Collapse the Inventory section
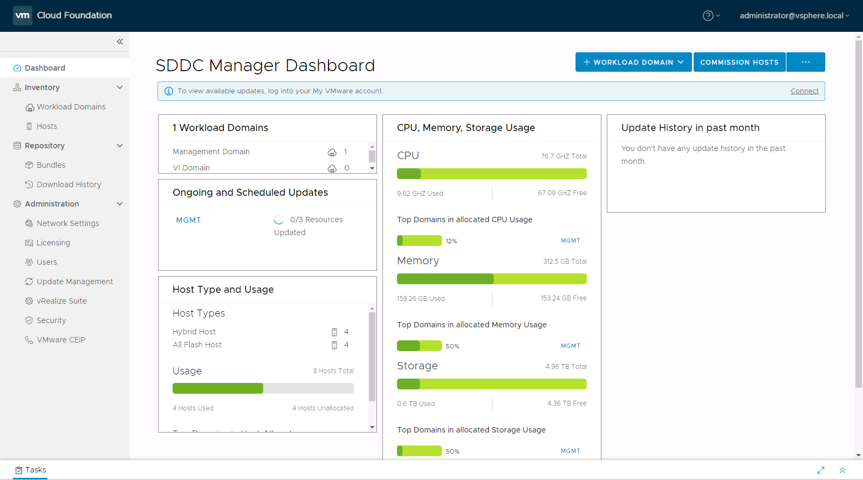This screenshot has width=863, height=480. pyautogui.click(x=120, y=88)
